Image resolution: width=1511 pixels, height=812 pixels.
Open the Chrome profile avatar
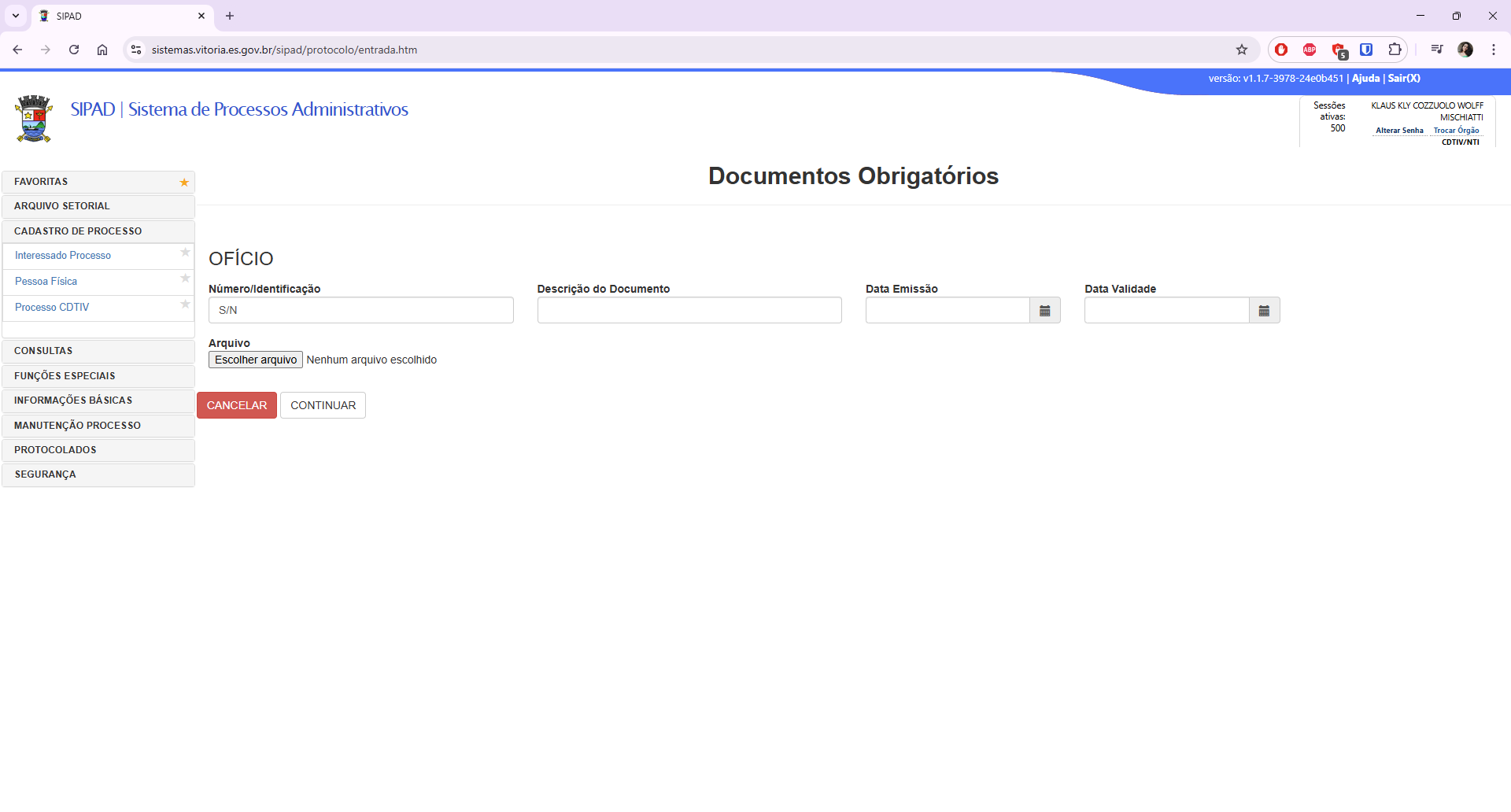[1465, 50]
